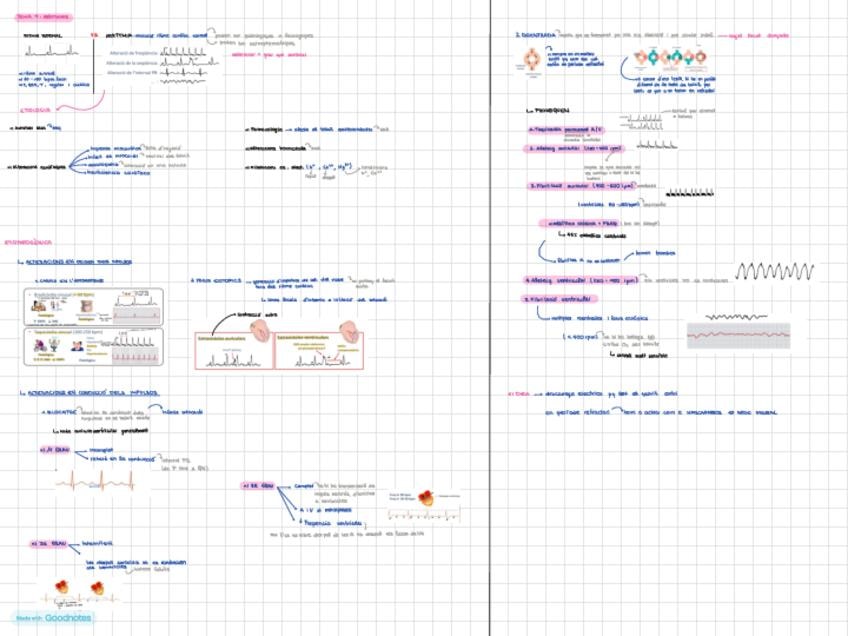Select the pink Tema 7 title highlight
This screenshot has height=636, width=848.
[x=37, y=17]
